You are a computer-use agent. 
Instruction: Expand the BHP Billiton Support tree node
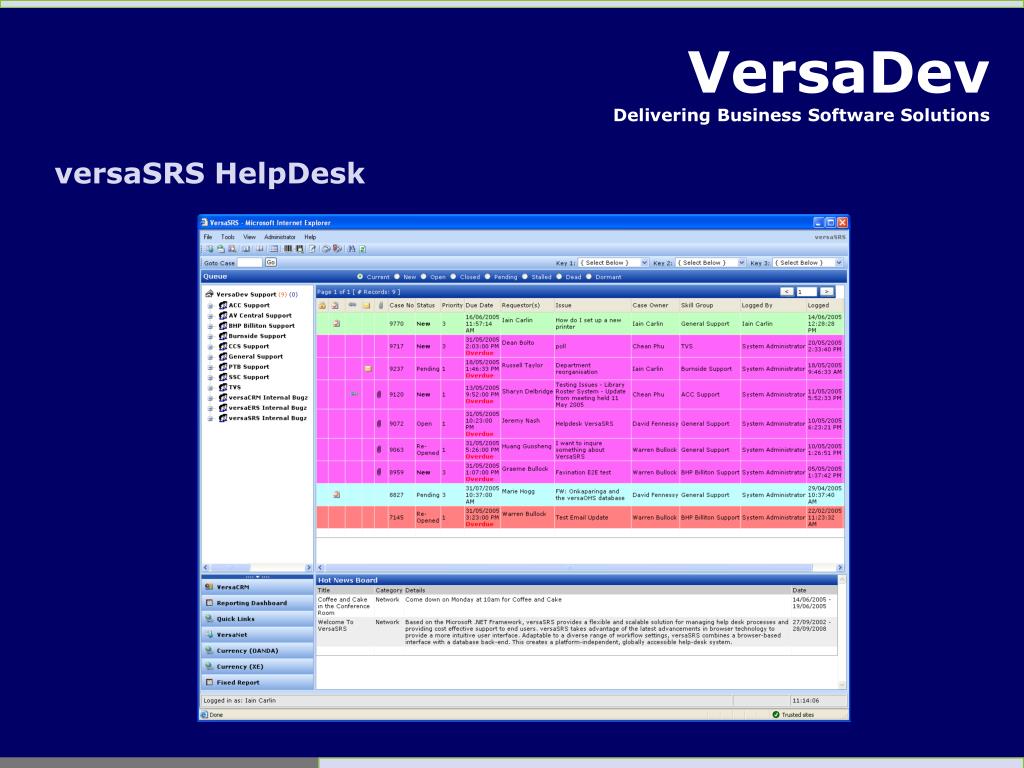(210, 326)
